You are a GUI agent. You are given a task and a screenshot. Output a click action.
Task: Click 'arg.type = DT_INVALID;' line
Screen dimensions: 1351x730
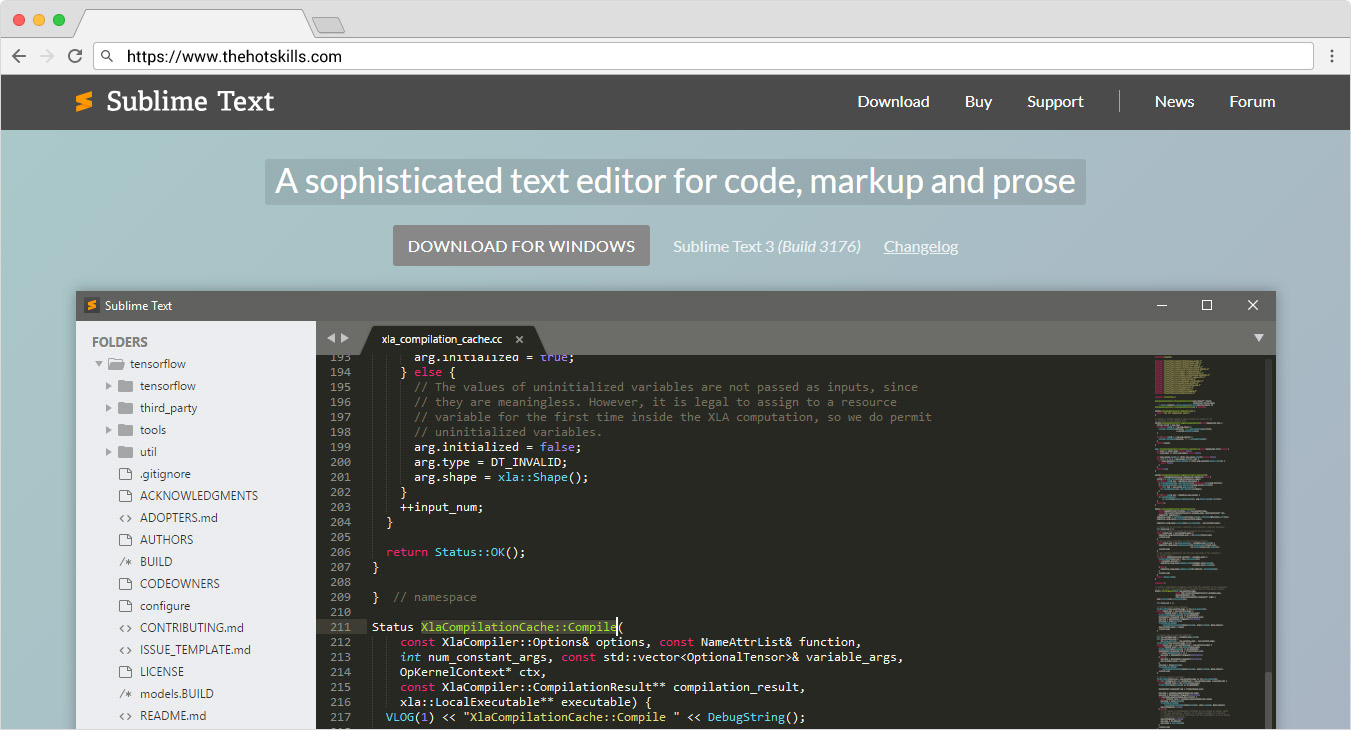tap(490, 462)
